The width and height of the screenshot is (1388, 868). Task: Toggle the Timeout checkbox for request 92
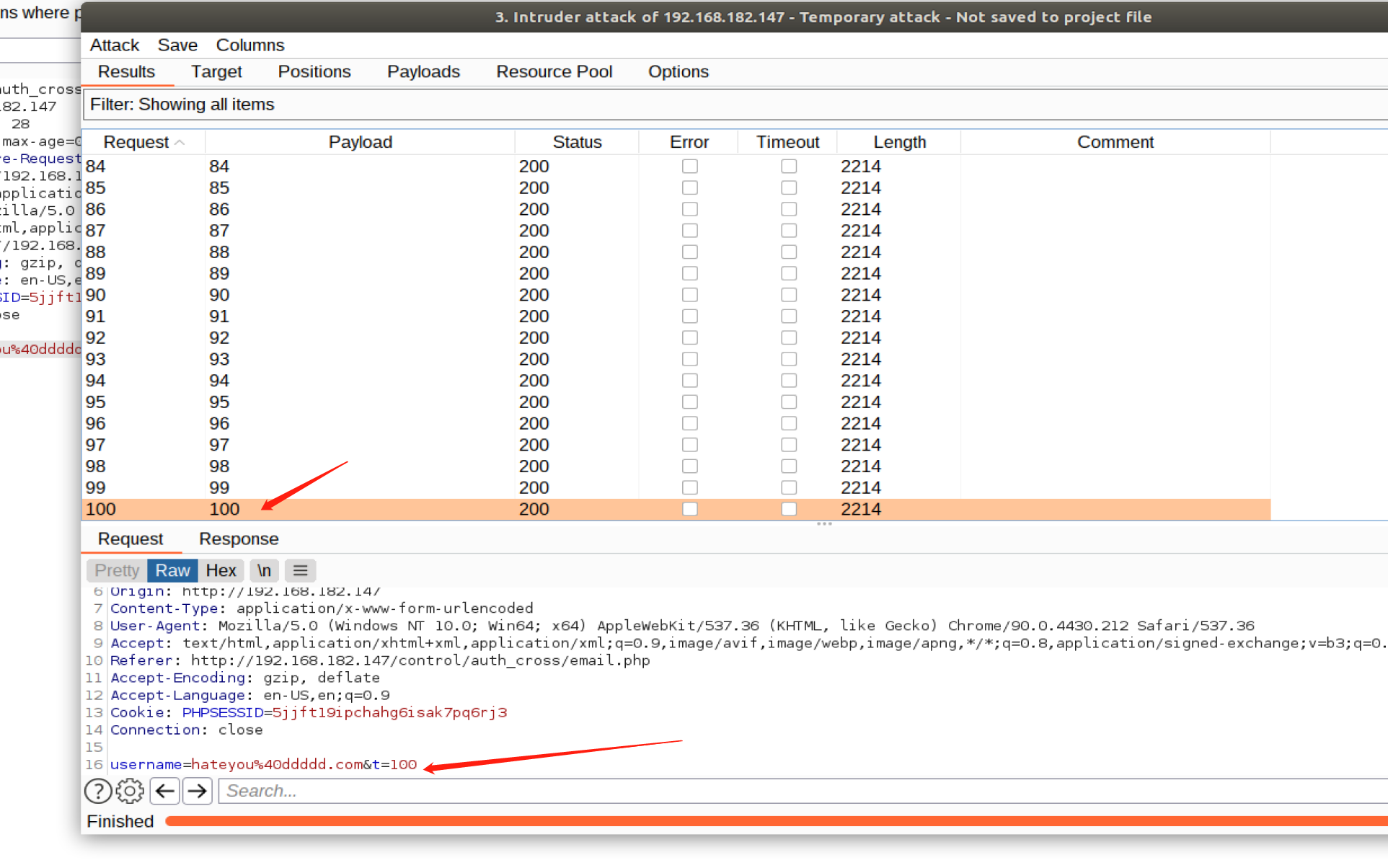tap(789, 337)
